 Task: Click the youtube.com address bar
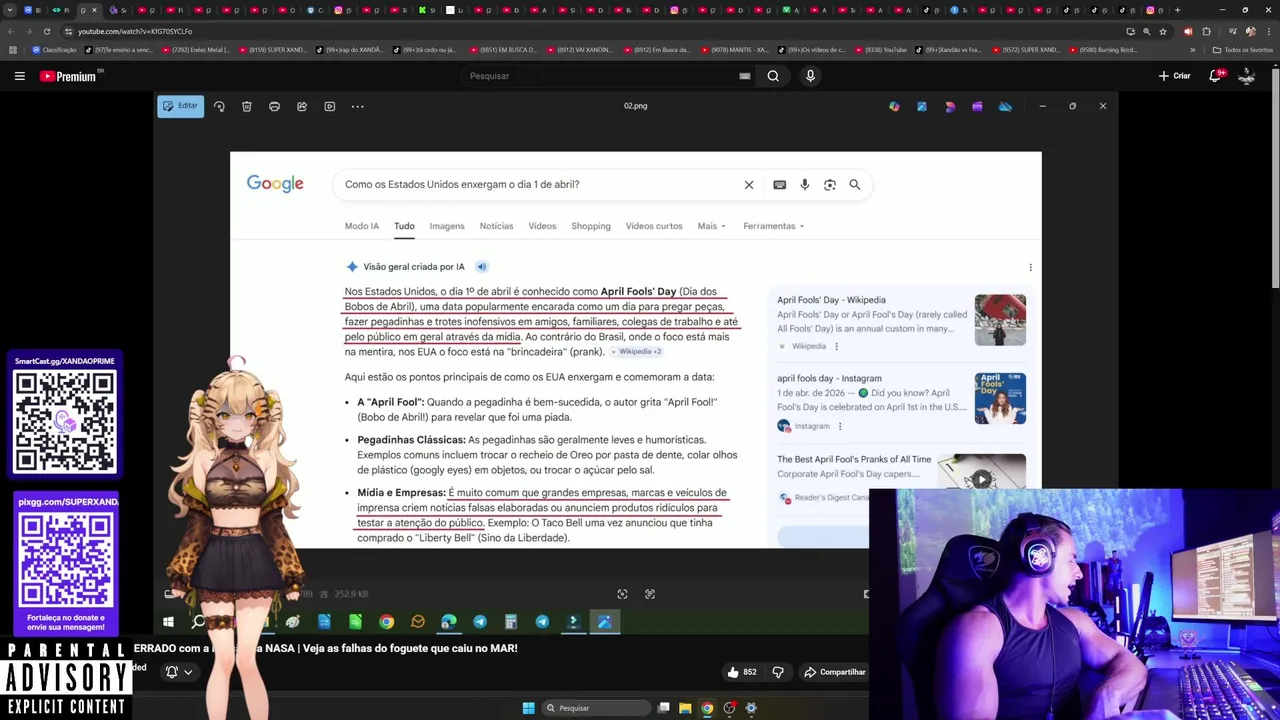coord(600,31)
